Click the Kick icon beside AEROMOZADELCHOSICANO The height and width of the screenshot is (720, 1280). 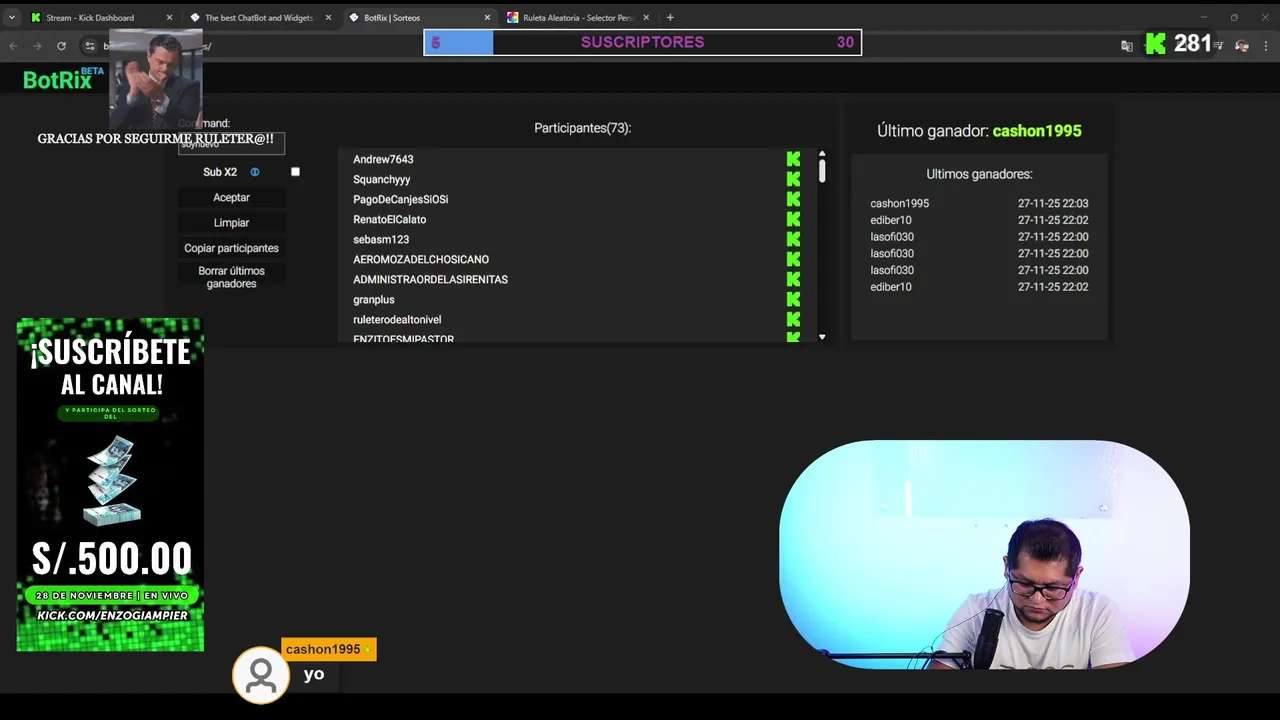pyautogui.click(x=793, y=259)
